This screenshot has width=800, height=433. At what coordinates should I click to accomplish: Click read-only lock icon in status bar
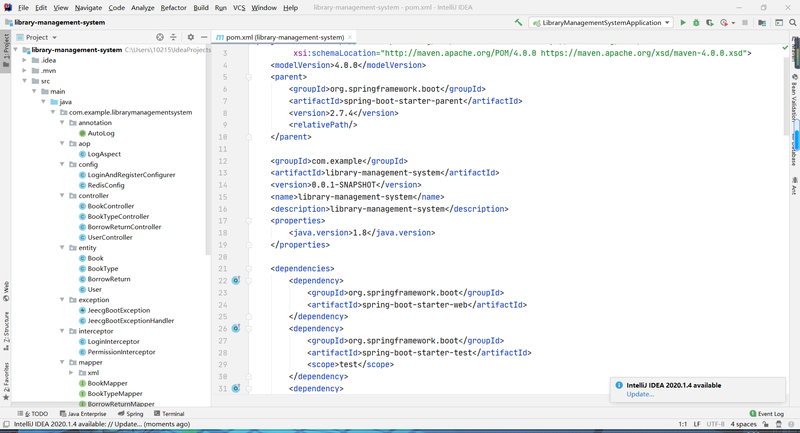(x=766, y=424)
